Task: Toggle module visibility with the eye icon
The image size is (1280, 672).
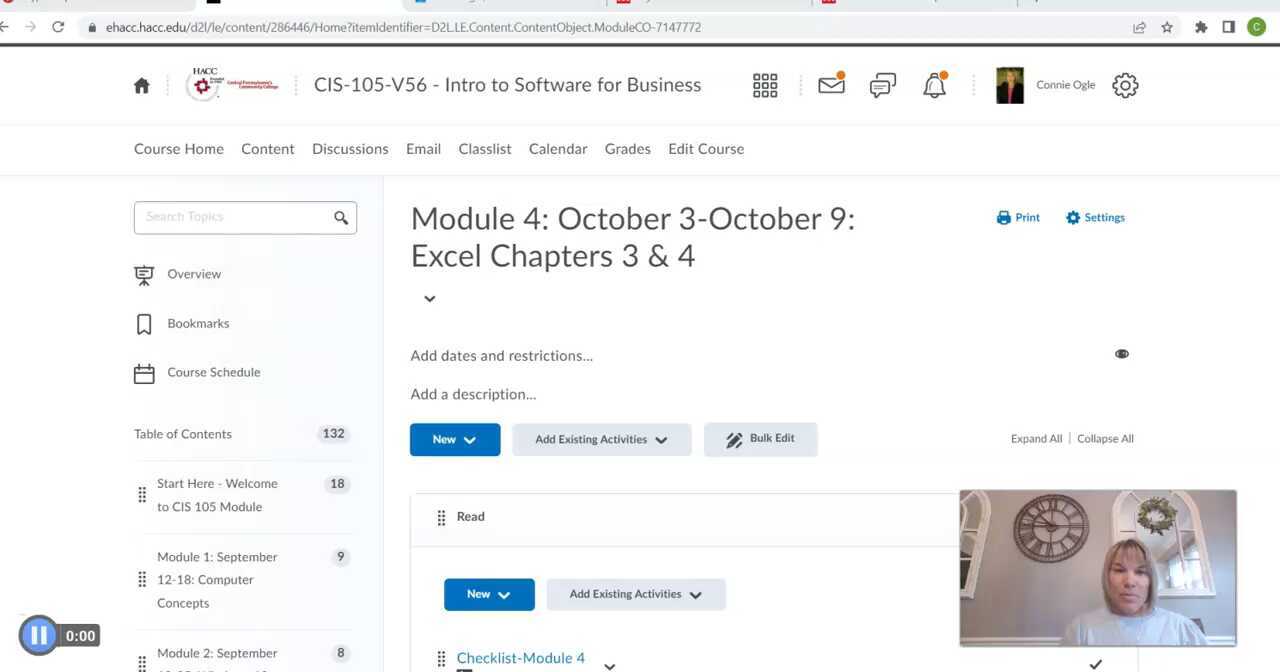Action: [1122, 354]
